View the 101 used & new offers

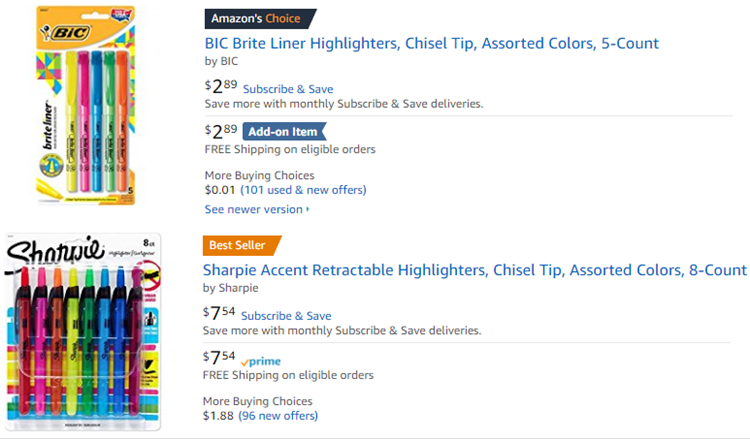pos(303,190)
